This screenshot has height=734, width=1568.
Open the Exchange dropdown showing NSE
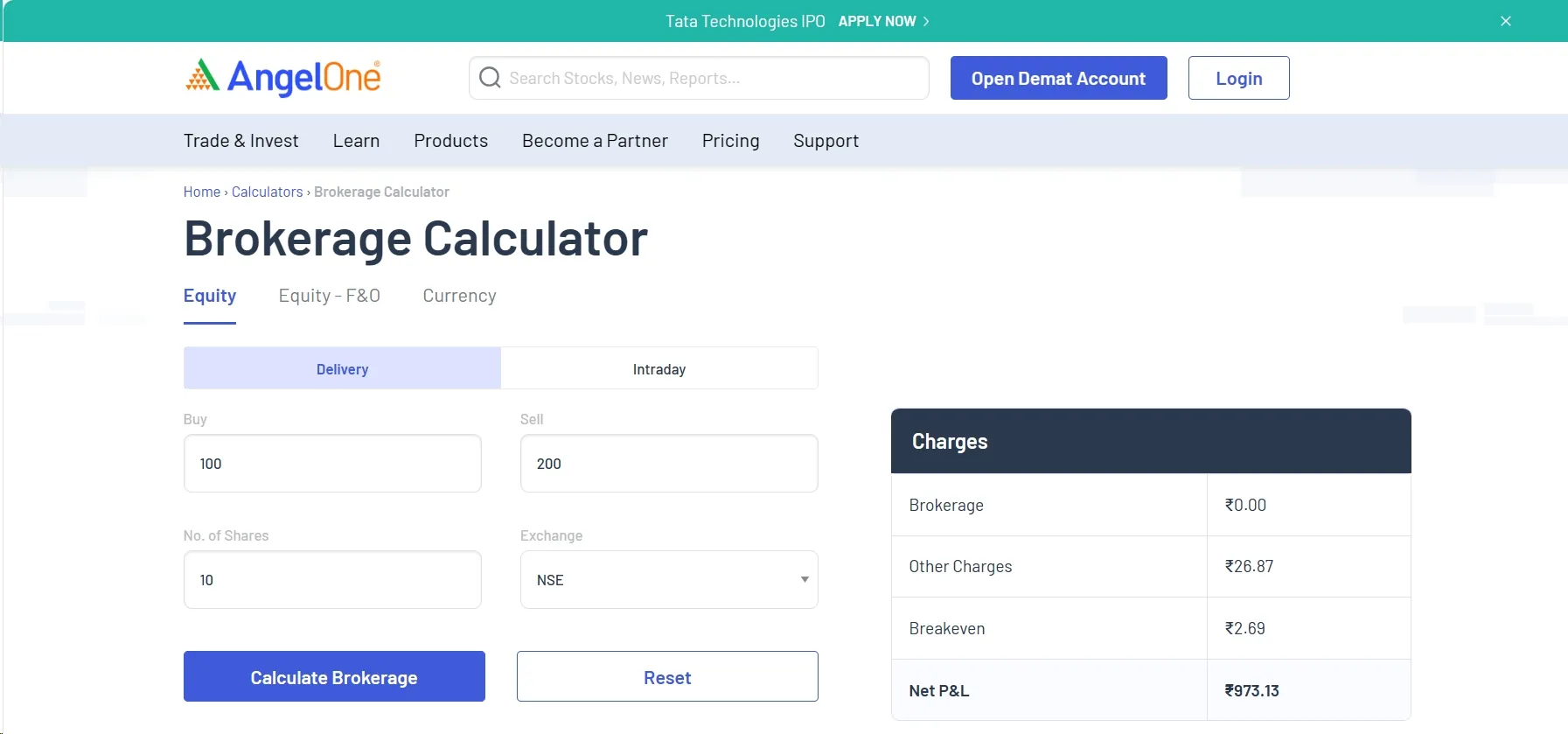pos(669,580)
